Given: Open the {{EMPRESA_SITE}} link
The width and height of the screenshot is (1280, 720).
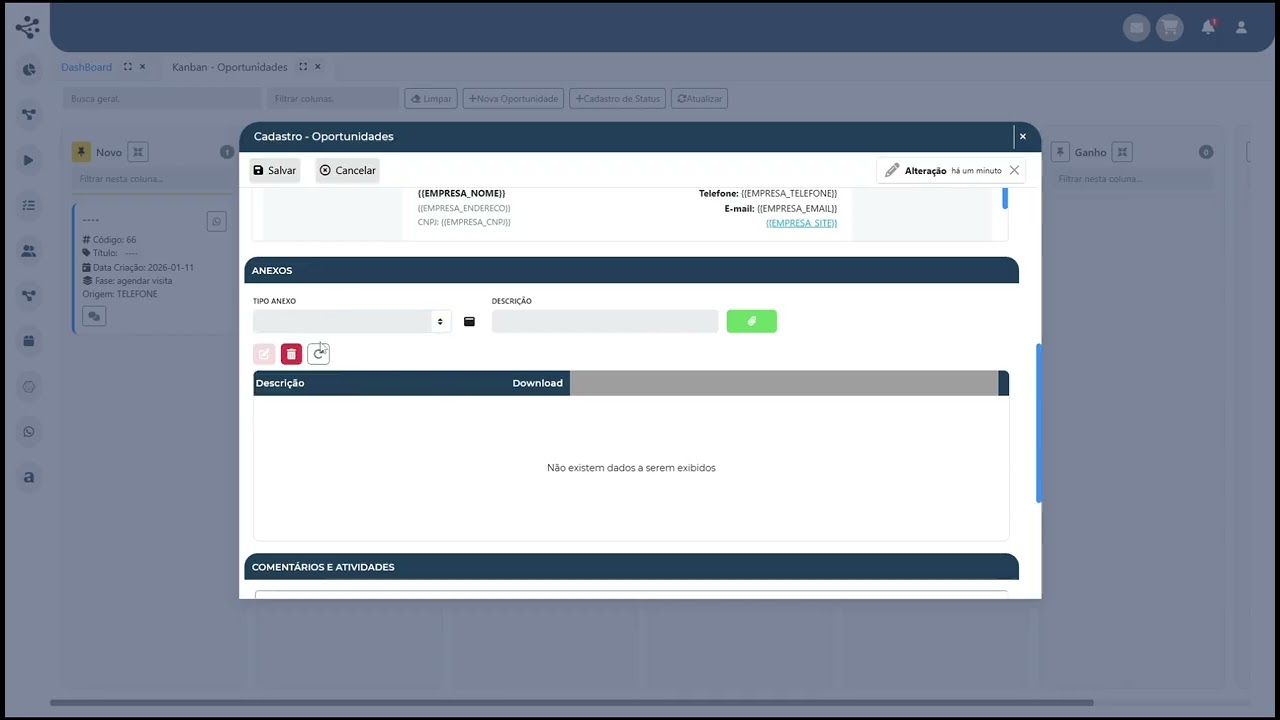Looking at the screenshot, I should coord(801,223).
